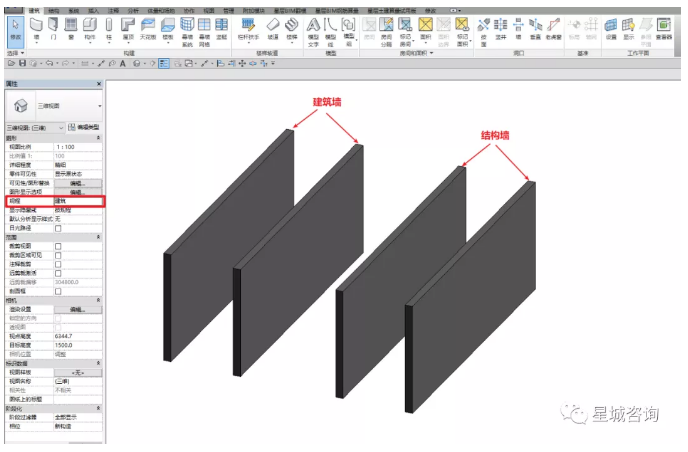Switch to the Annotate (注释) ribbon tab

tap(113, 10)
